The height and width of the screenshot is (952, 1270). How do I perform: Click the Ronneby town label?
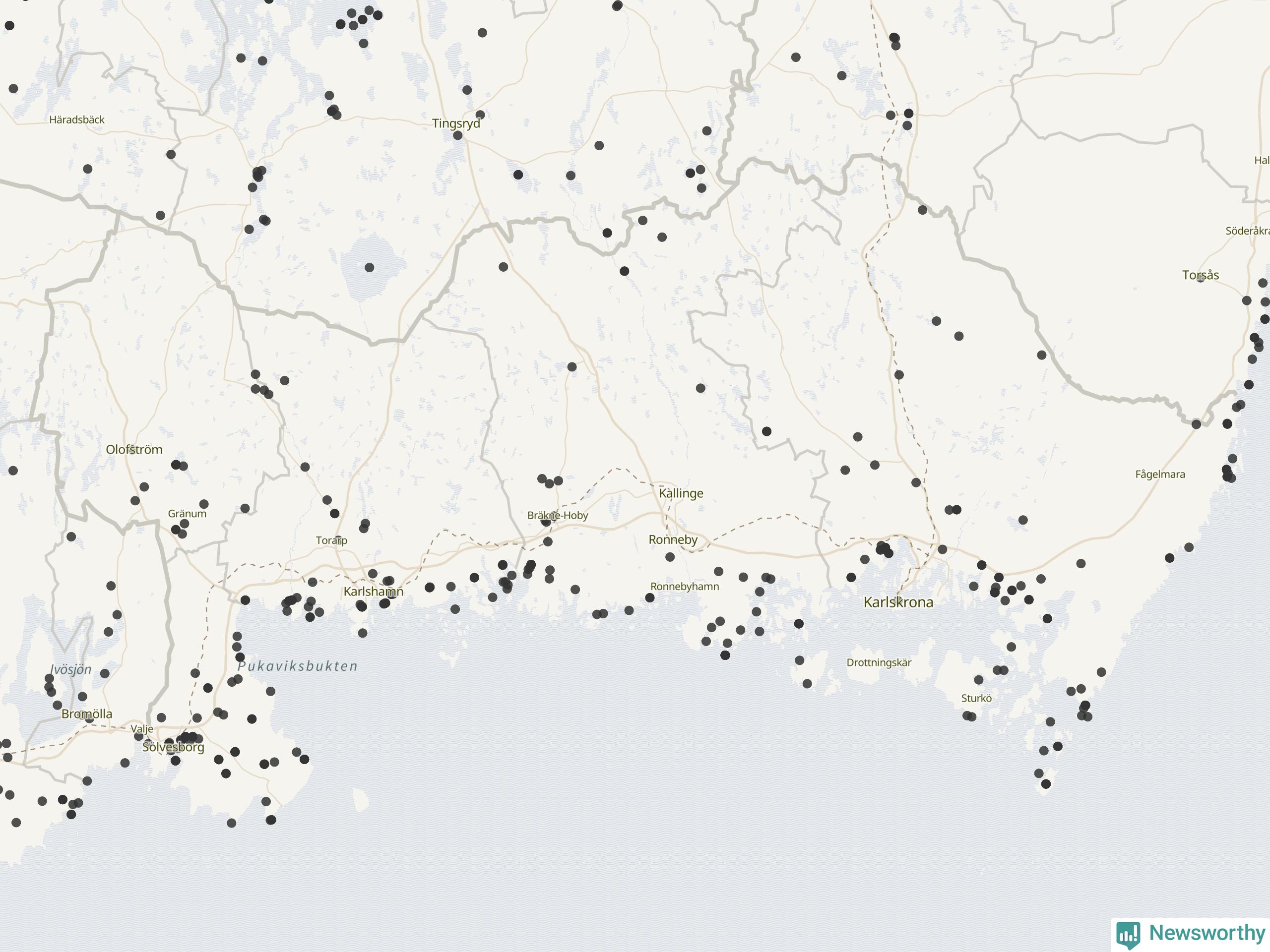click(x=673, y=539)
